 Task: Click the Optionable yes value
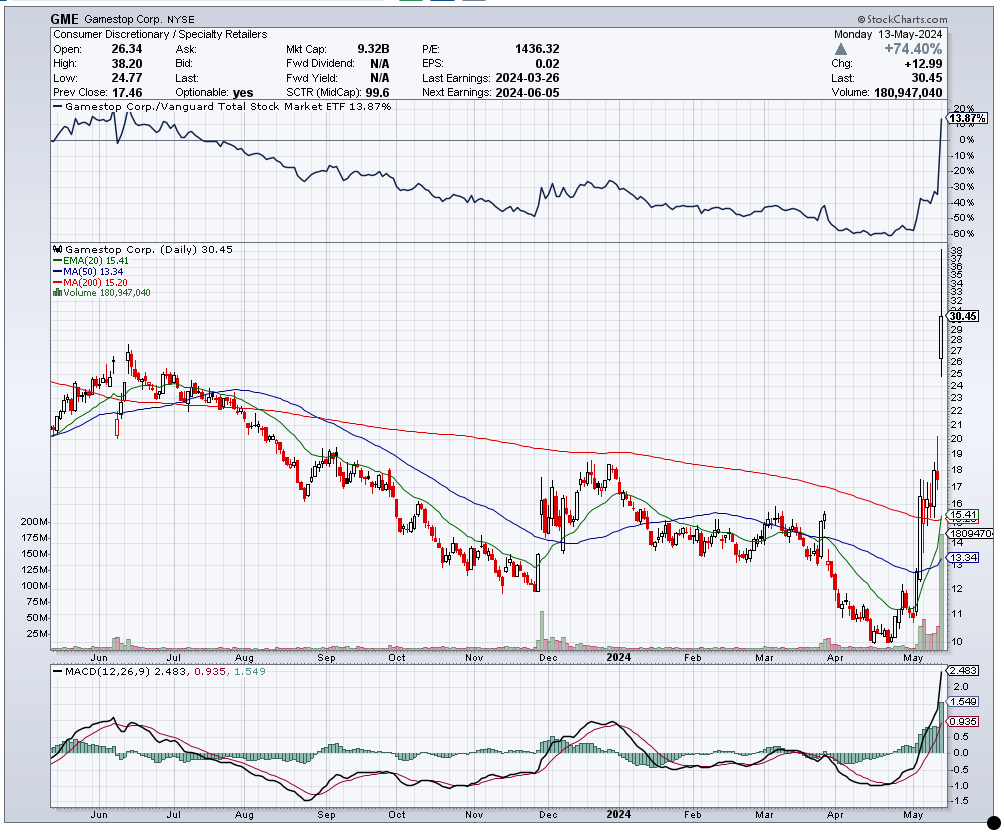pyautogui.click(x=243, y=93)
